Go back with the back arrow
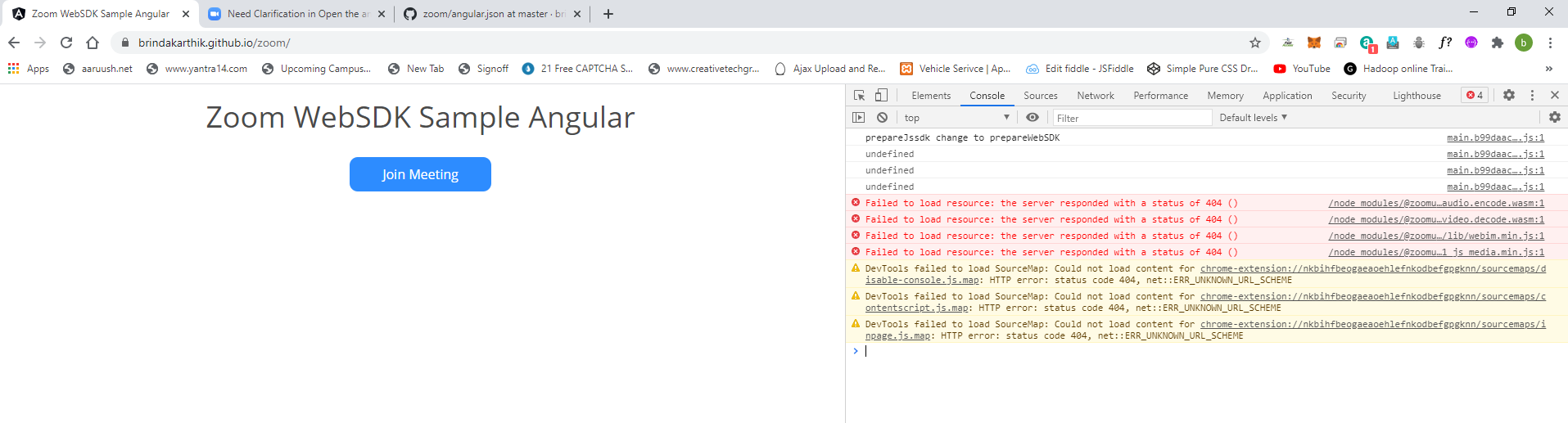The image size is (1568, 423). pos(14,43)
